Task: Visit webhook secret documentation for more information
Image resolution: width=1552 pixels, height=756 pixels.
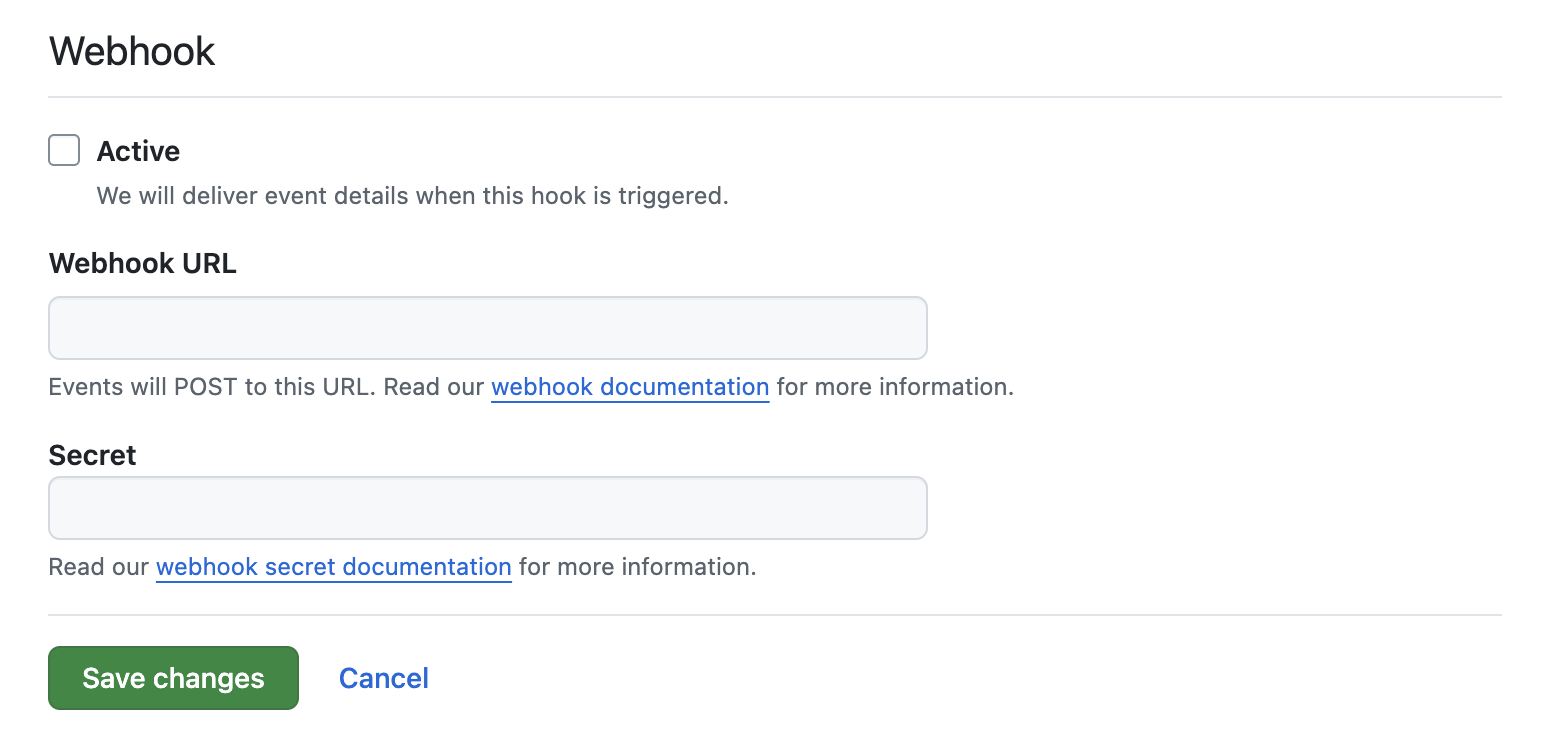Action: (x=333, y=567)
